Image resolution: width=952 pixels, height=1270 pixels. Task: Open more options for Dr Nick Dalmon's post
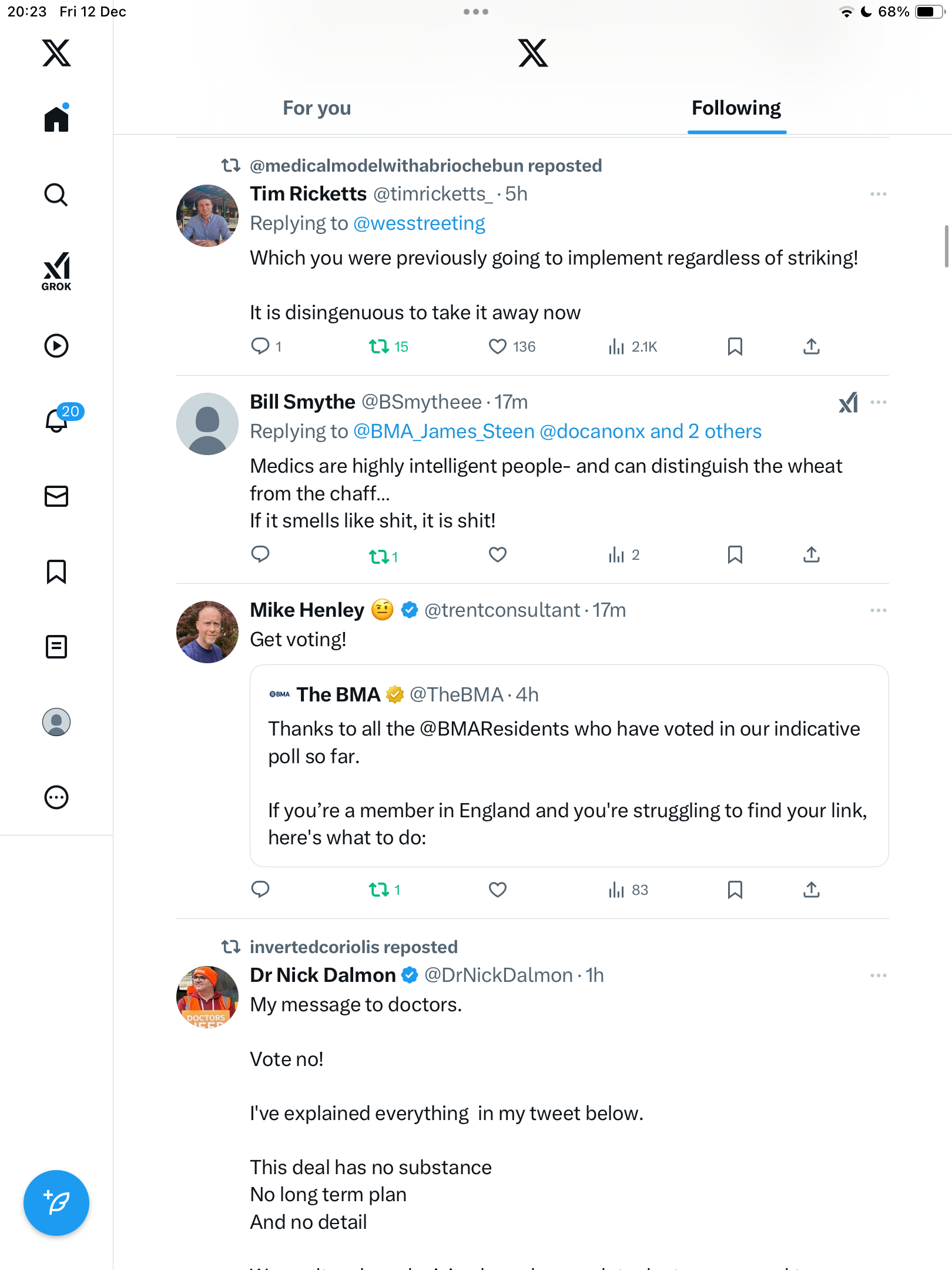point(878,975)
